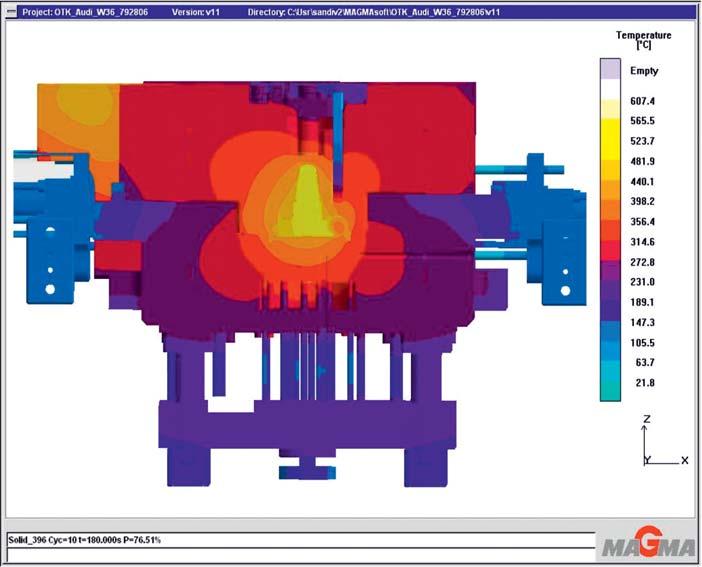Click the 272.8 legend value
702x567 pixels.
click(642, 262)
